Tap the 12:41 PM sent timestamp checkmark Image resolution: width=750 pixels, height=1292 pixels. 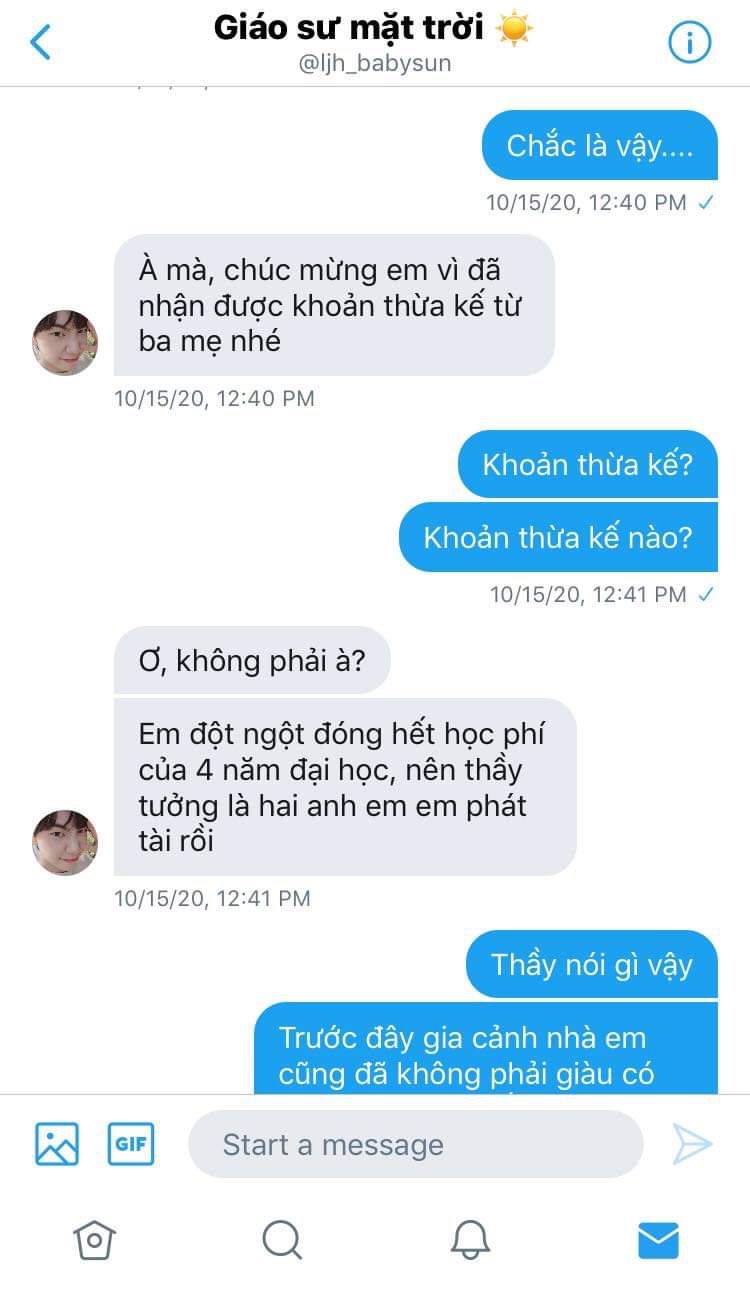(706, 594)
